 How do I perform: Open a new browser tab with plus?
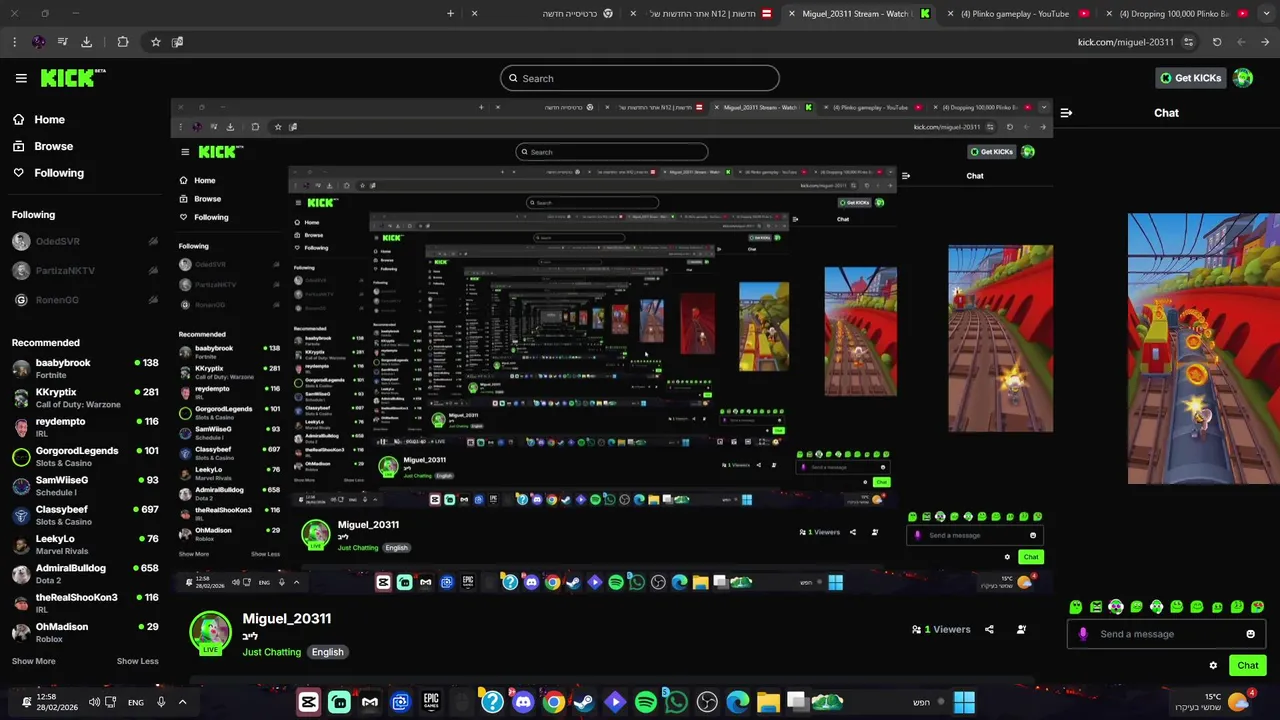(450, 14)
